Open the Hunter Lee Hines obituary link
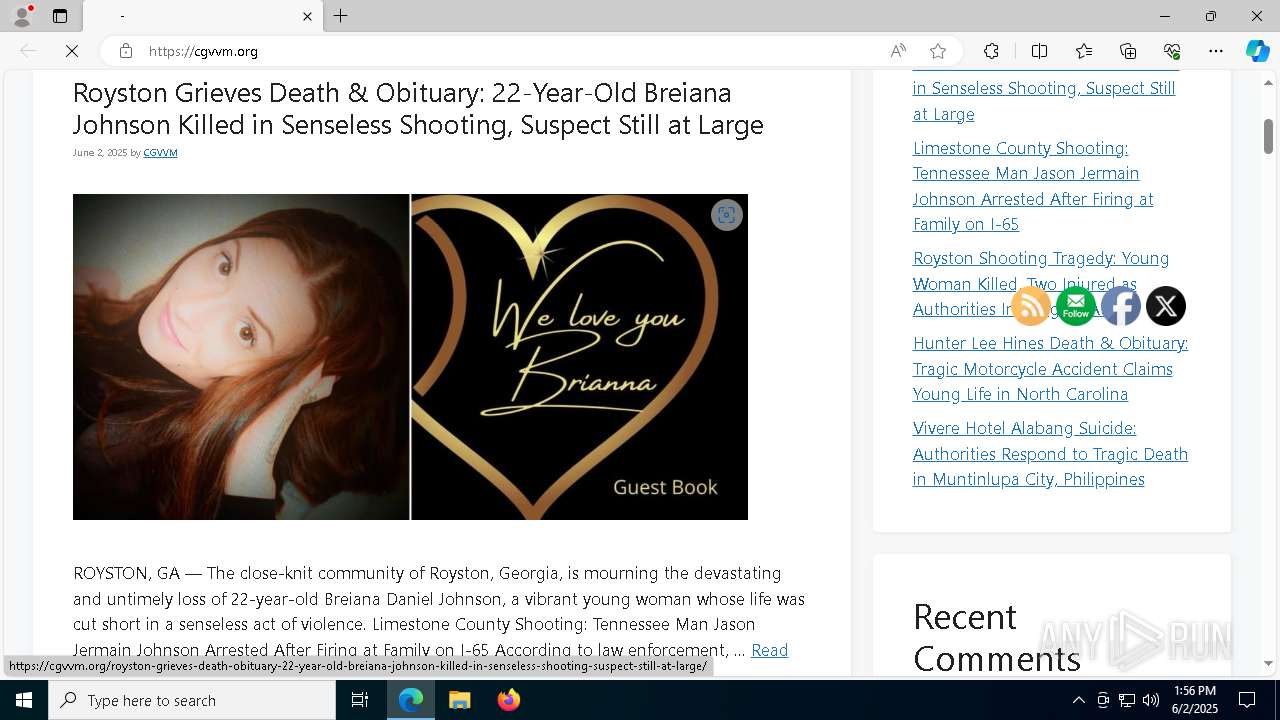The image size is (1280, 720). 1050,368
